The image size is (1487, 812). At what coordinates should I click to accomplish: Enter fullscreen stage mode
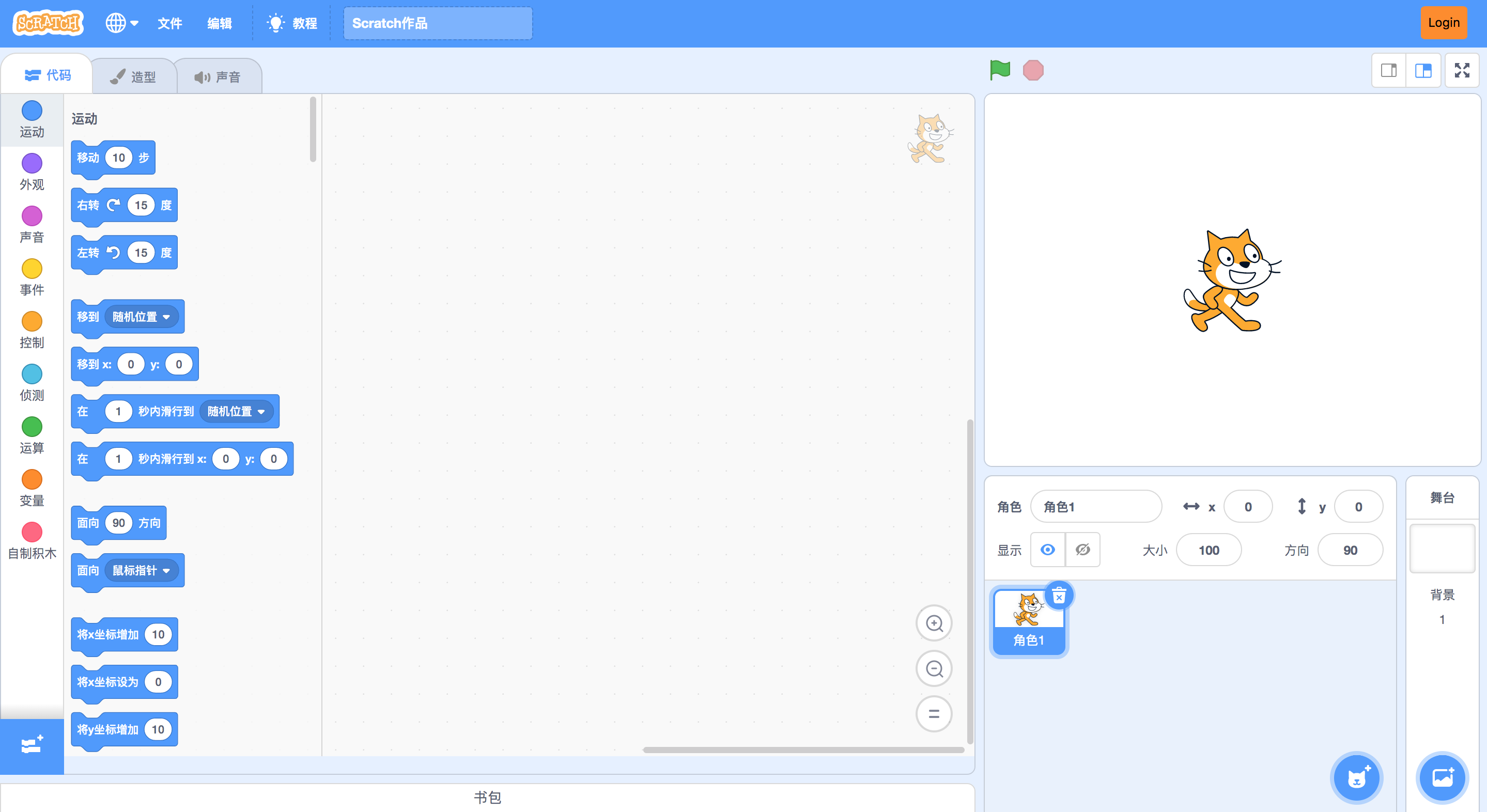(x=1462, y=70)
